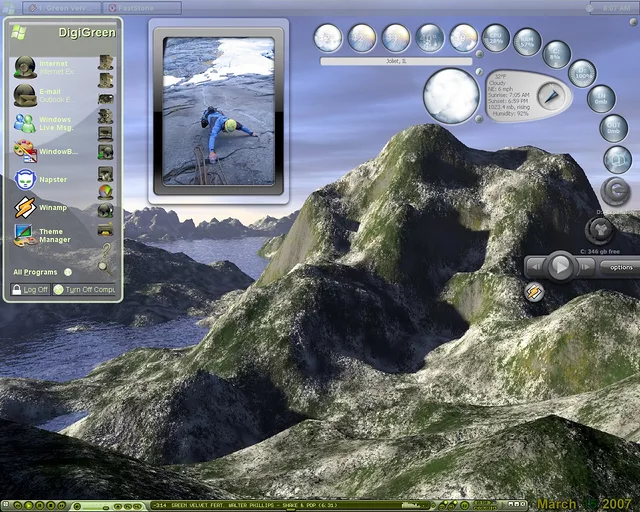The image size is (640, 512).
Task: Click the Log Off button
Action: click(30, 289)
